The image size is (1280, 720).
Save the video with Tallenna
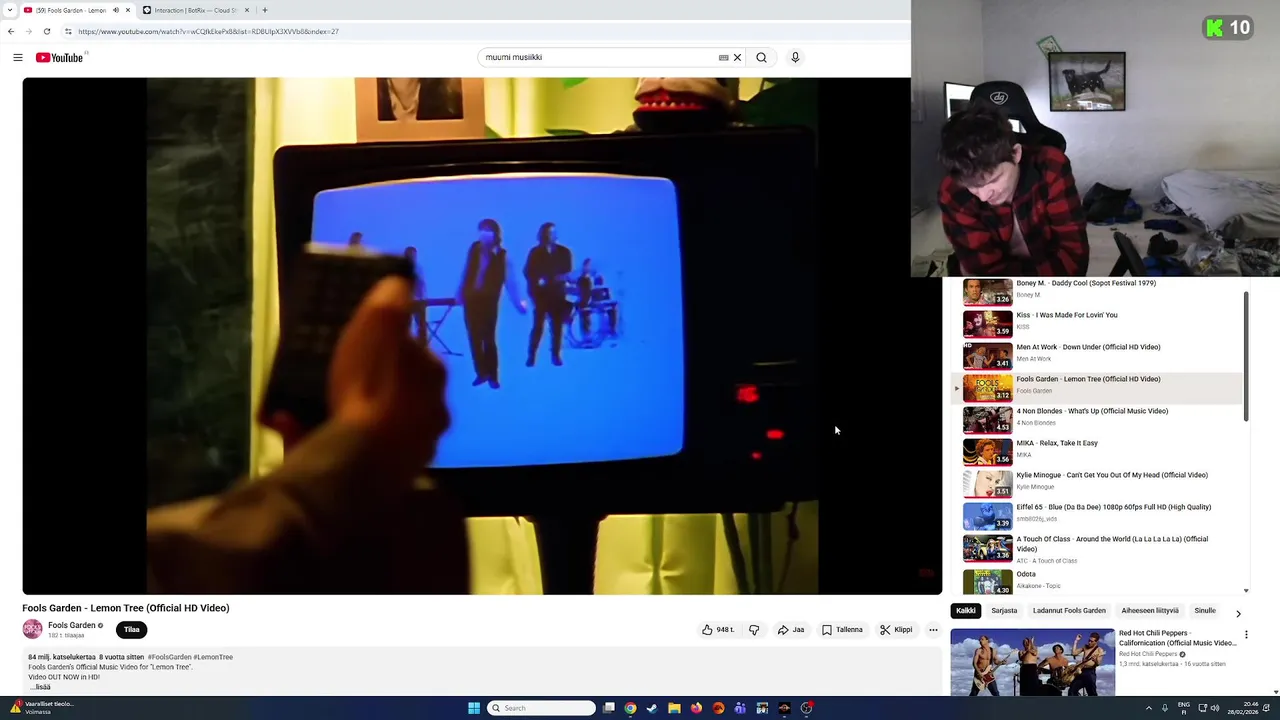tap(842, 629)
